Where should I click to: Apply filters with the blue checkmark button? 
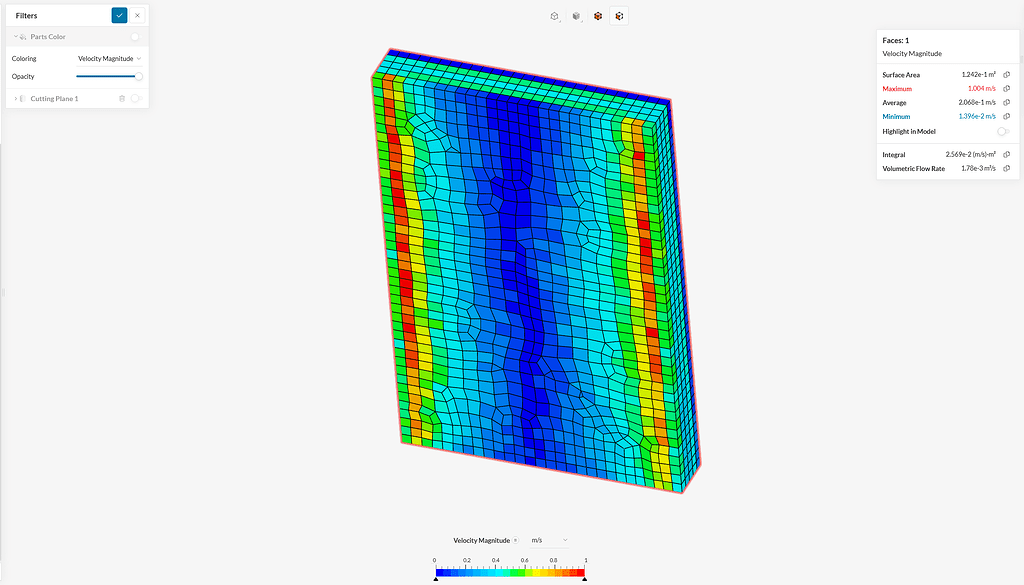tap(119, 15)
